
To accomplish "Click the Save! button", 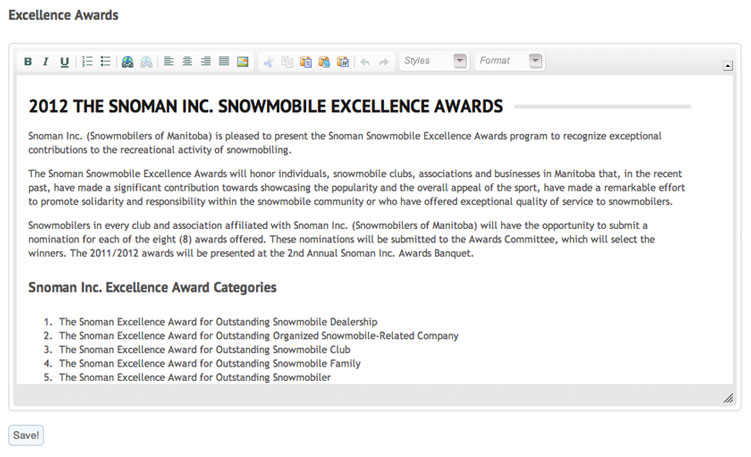I will pos(26,435).
